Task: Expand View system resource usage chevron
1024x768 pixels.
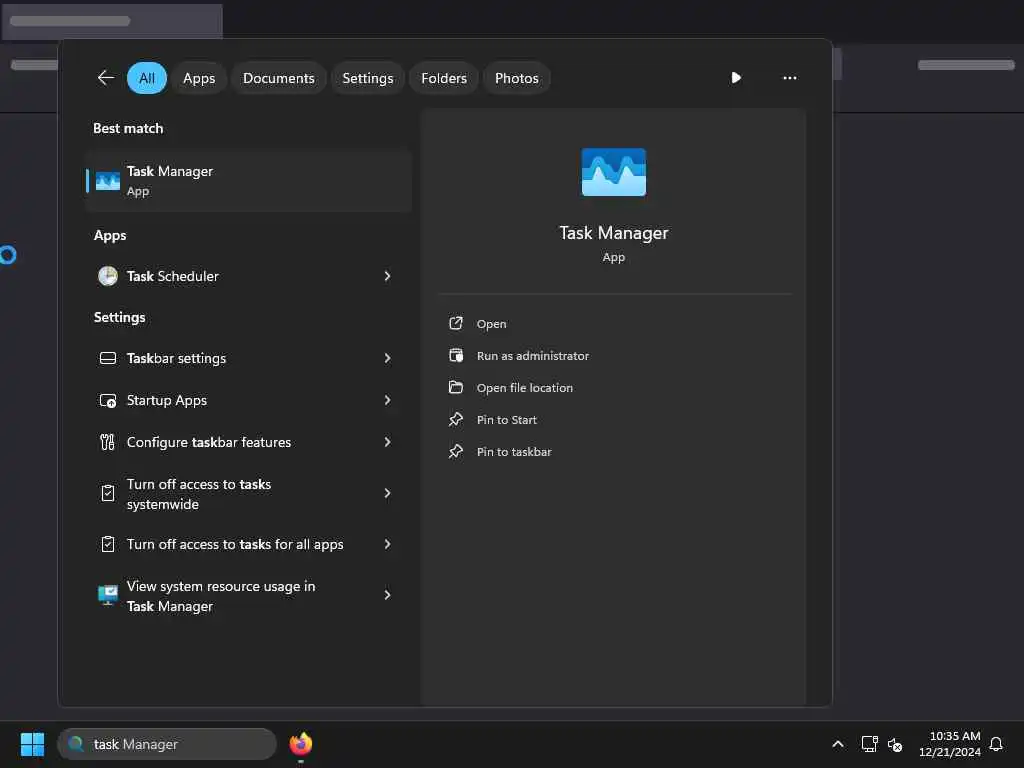Action: [x=387, y=595]
